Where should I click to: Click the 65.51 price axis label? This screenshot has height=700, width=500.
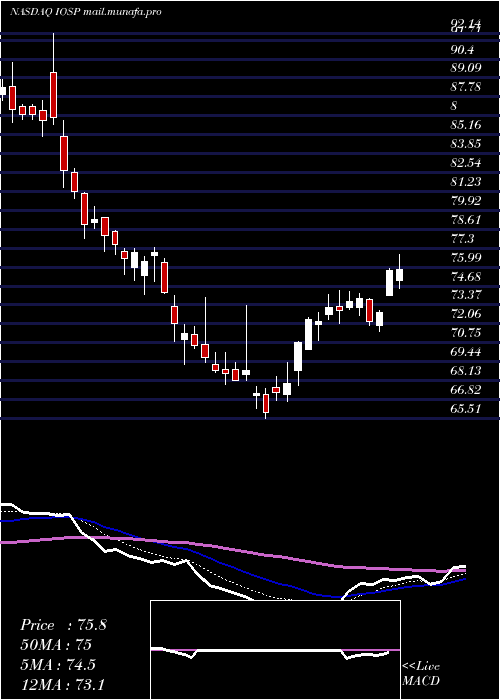(x=466, y=409)
